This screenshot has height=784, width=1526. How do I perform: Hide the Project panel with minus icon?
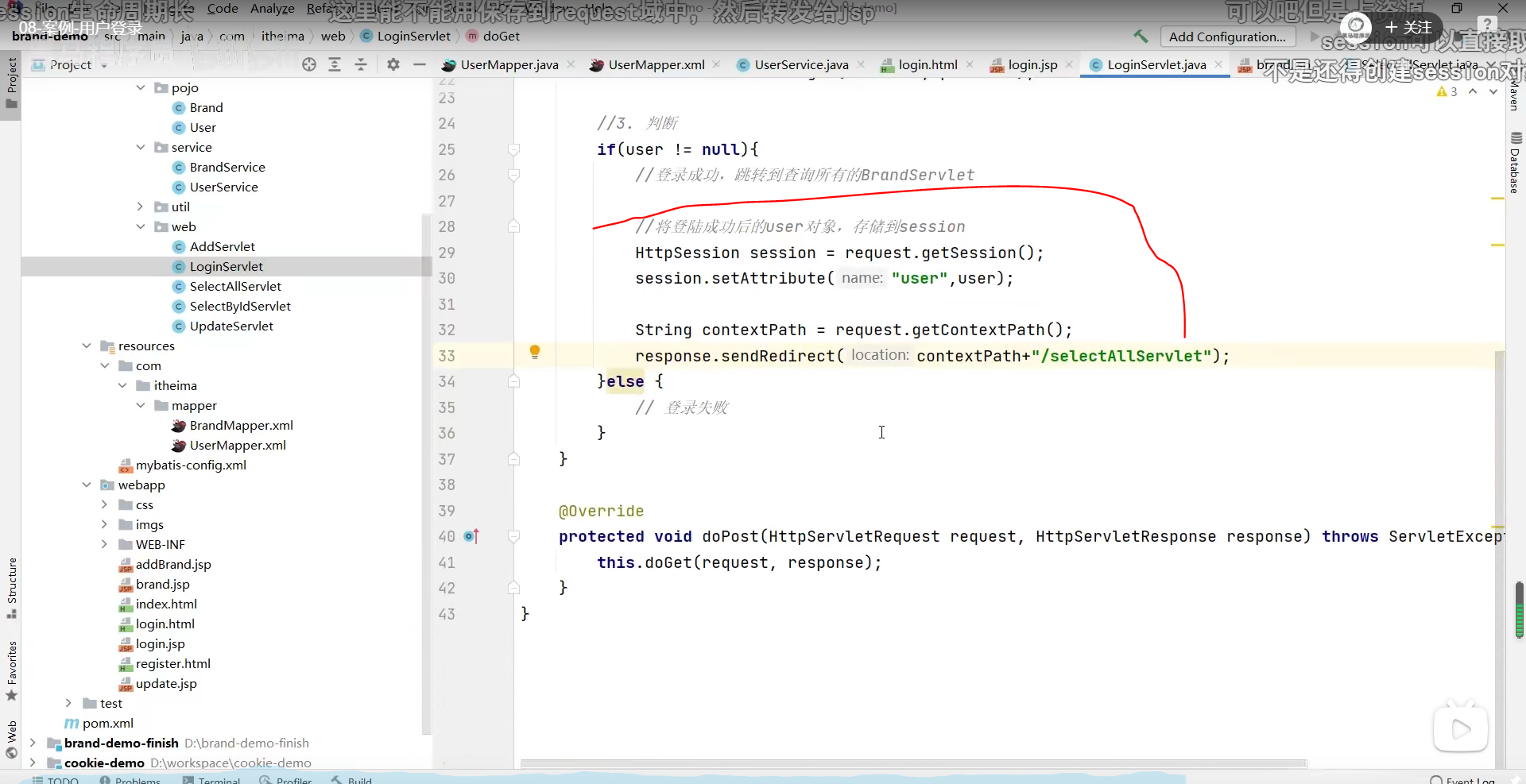click(420, 64)
